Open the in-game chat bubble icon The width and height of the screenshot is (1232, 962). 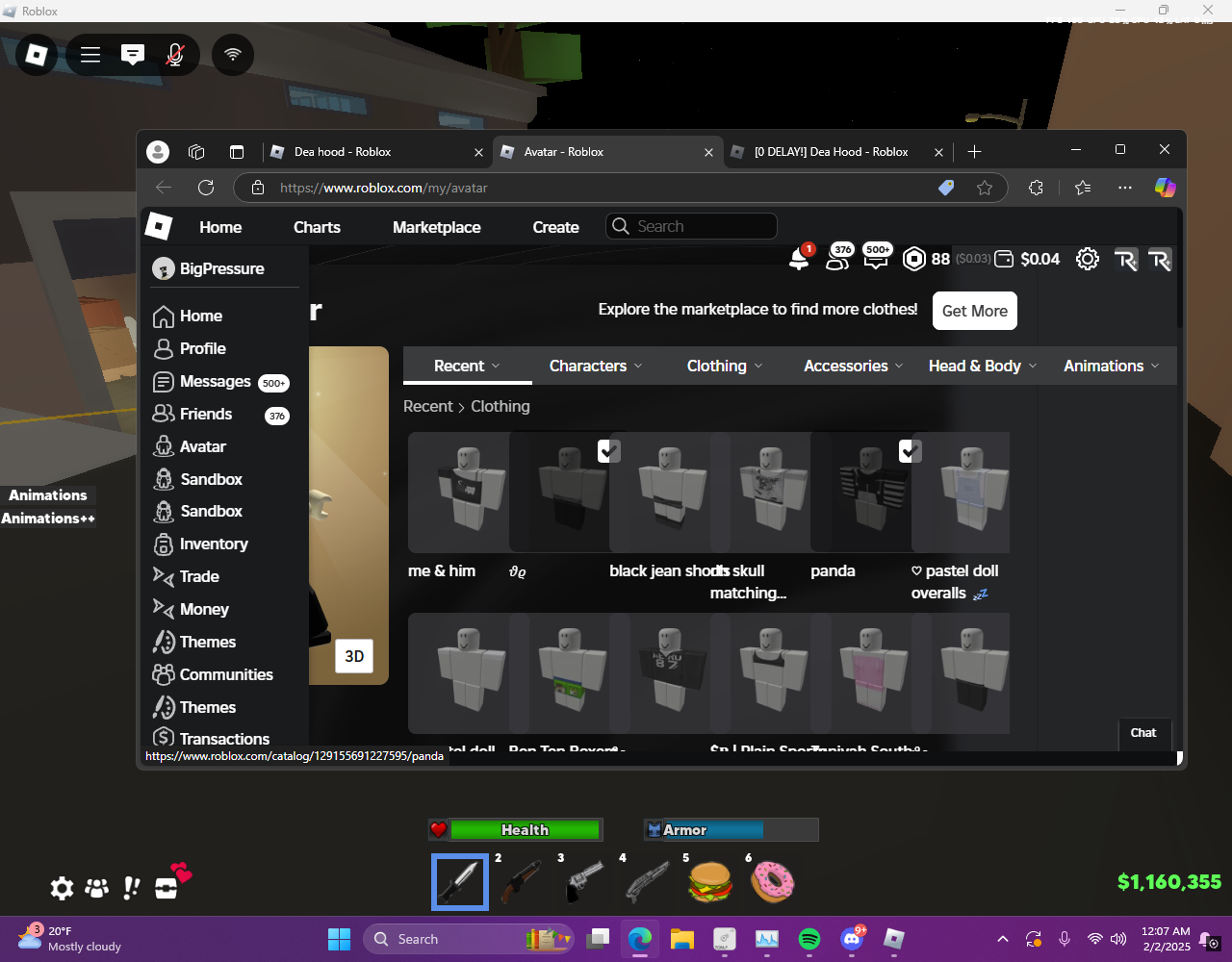coord(133,55)
